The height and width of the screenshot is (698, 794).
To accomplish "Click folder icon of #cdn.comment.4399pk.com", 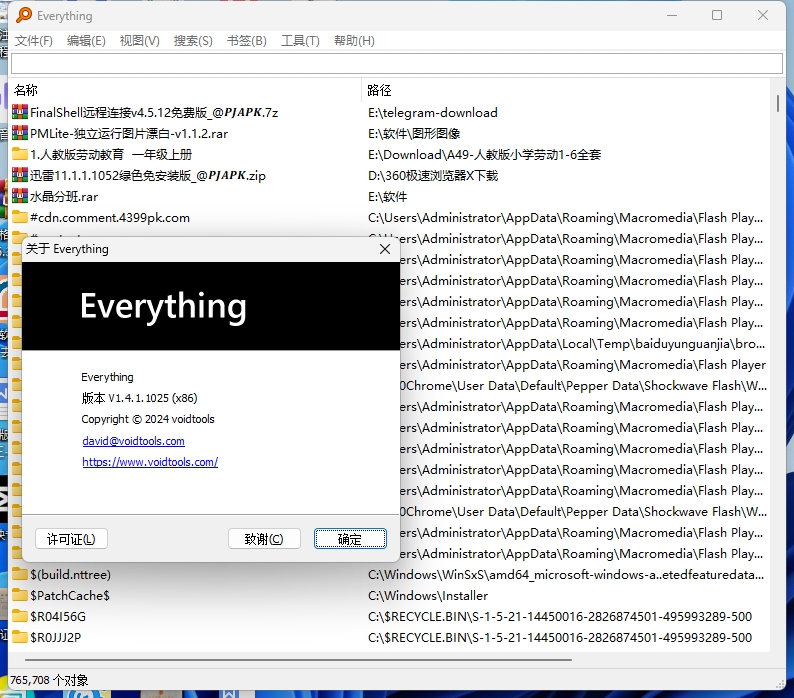I will (20, 217).
